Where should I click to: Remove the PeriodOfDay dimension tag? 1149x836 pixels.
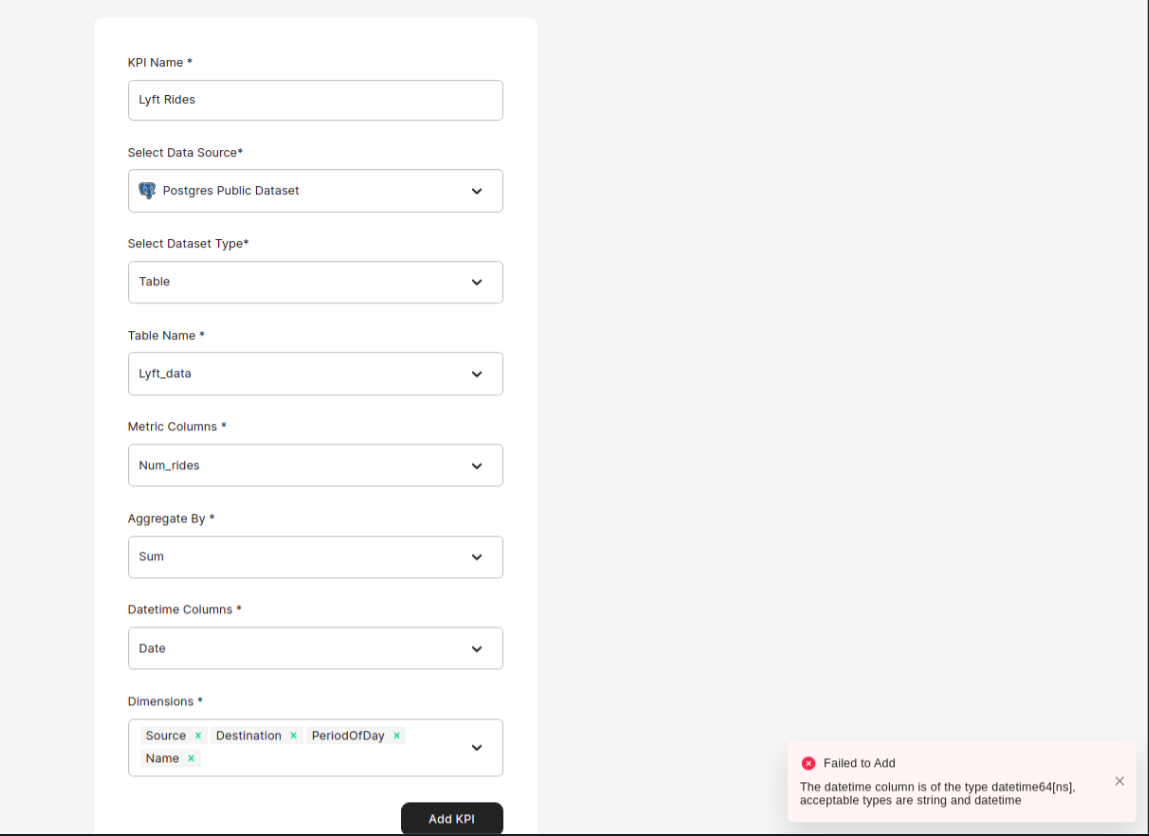click(x=396, y=736)
